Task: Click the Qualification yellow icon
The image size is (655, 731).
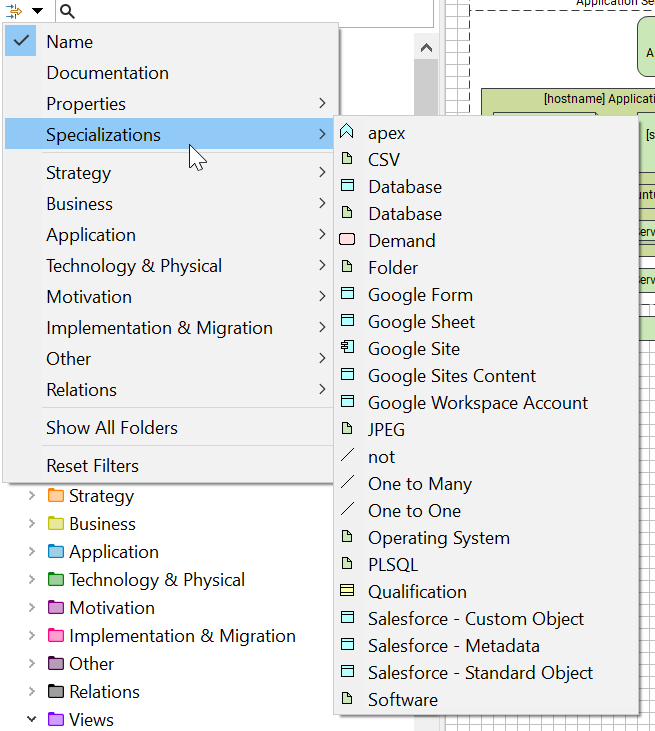Action: 347,591
